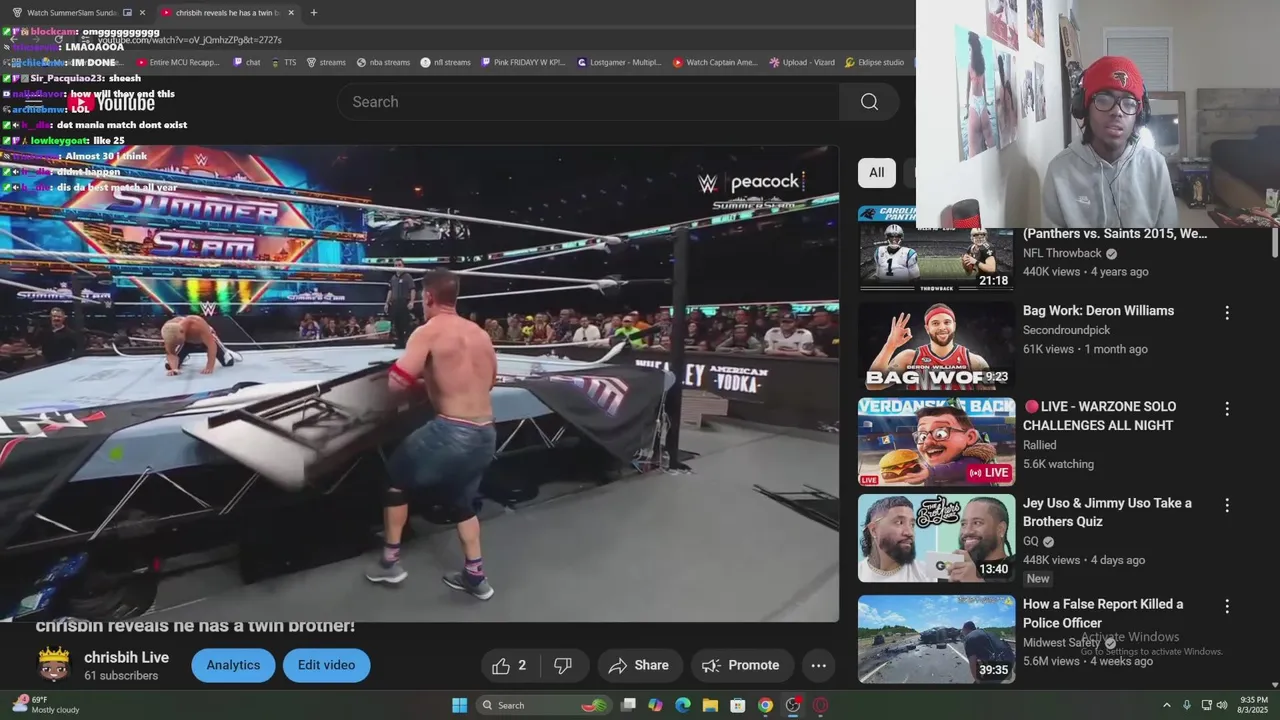Viewport: 1280px width, 720px height.
Task: Click the Windows taskbar Search box
Action: (545, 705)
